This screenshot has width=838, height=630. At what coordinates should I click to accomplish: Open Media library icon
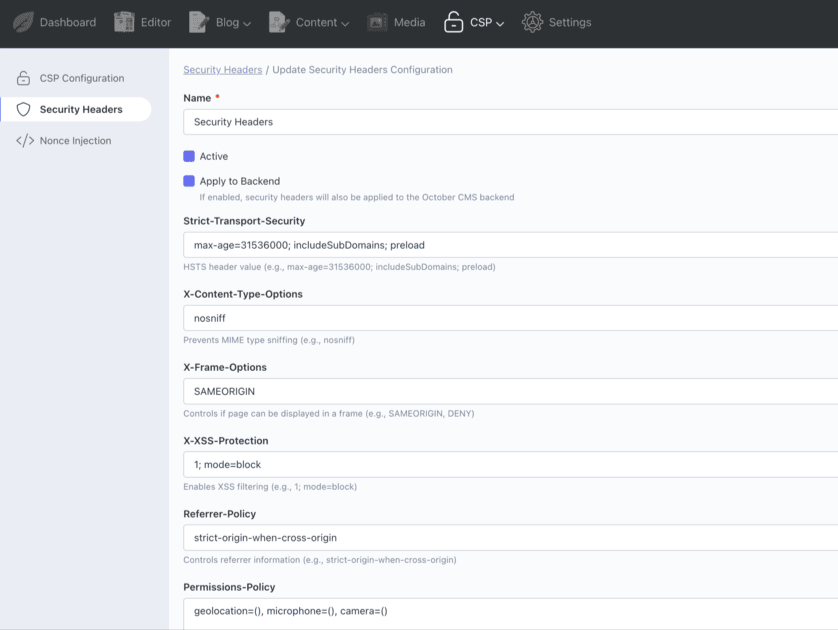pos(377,22)
